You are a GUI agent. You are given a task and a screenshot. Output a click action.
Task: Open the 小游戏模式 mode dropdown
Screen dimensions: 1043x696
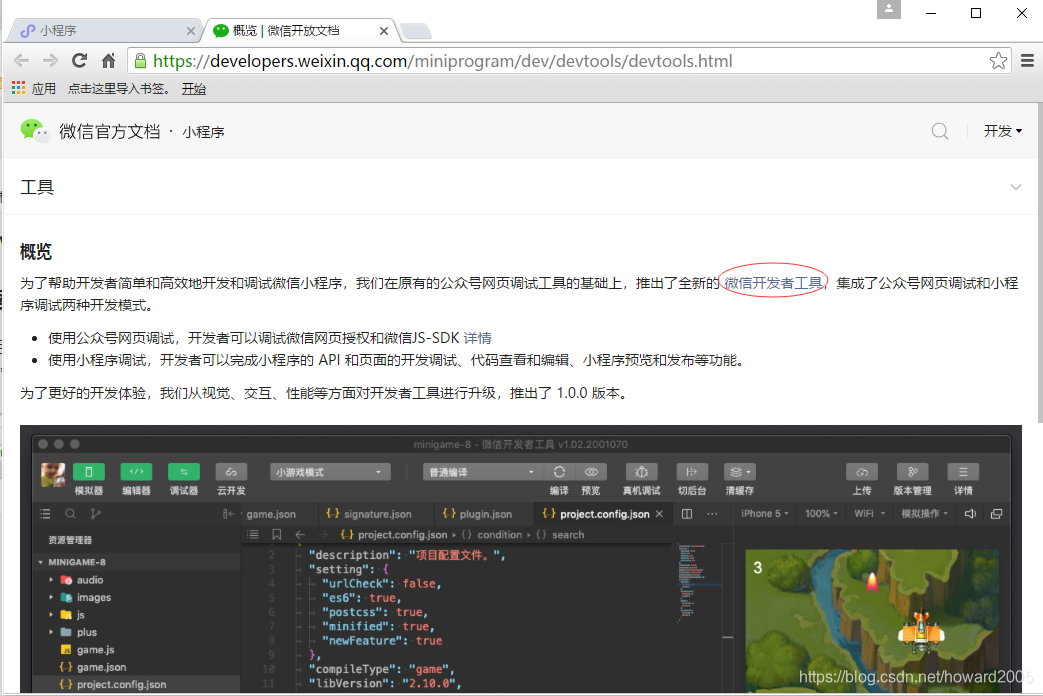pyautogui.click(x=330, y=472)
